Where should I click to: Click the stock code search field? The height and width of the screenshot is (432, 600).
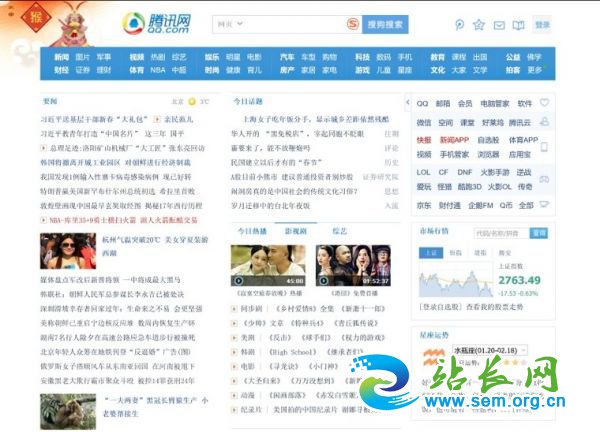coord(502,233)
